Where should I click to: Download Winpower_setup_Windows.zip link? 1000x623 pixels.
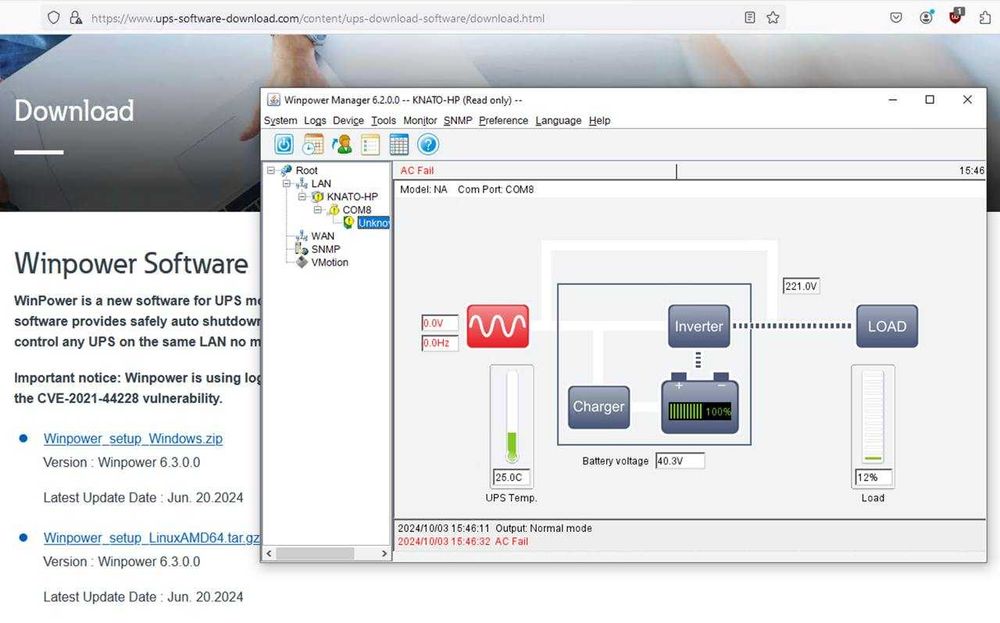tap(133, 439)
